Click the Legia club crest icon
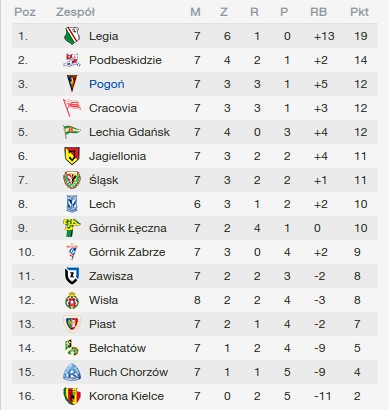This screenshot has height=410, width=389. (x=72, y=36)
